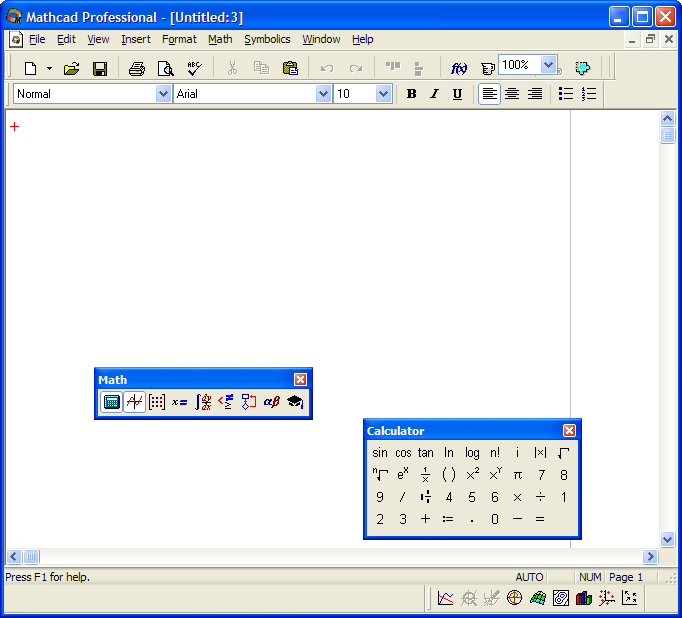Click the log button in Calculator
The height and width of the screenshot is (618, 682).
click(x=472, y=453)
